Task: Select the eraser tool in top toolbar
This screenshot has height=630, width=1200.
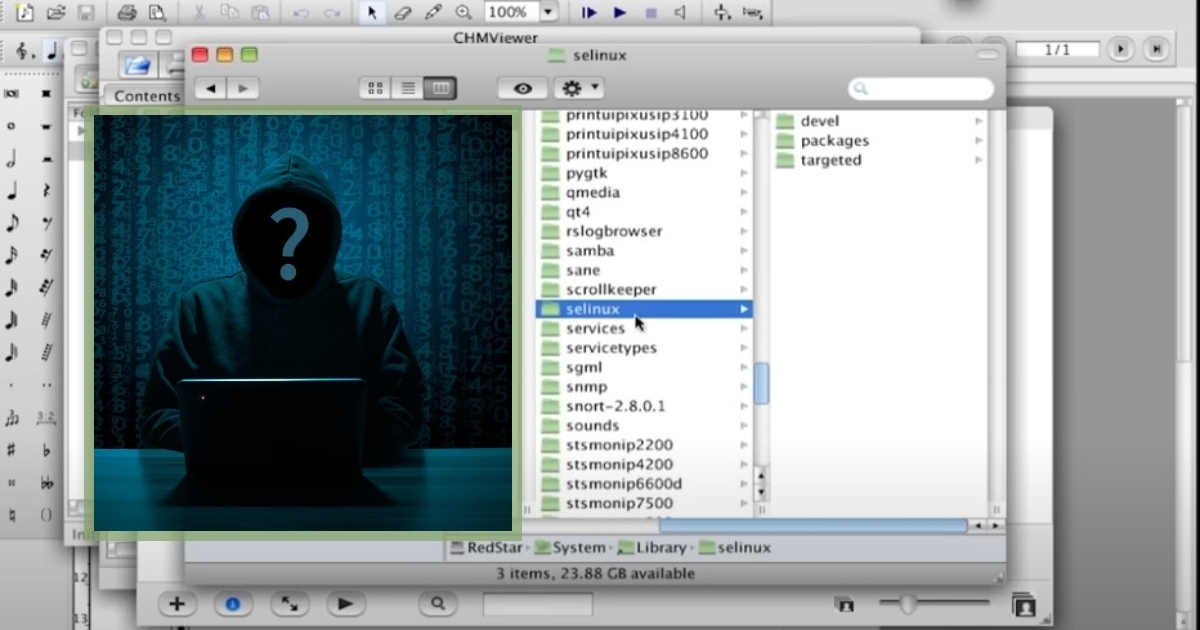Action: point(403,13)
